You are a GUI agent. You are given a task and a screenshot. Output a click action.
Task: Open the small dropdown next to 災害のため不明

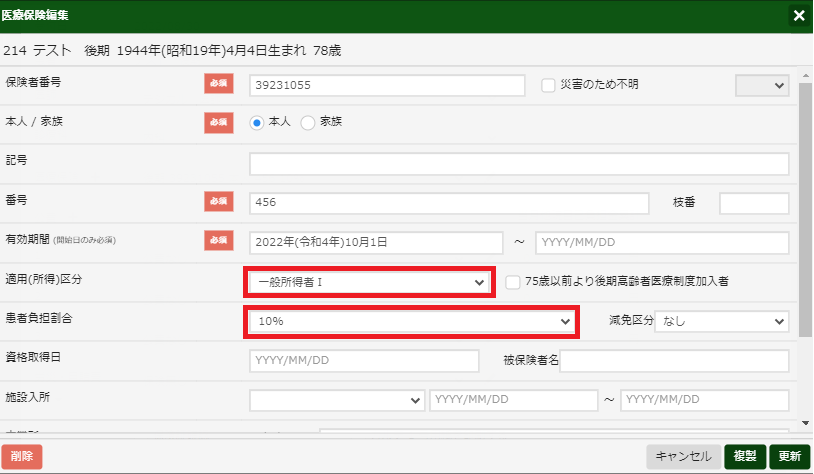762,86
